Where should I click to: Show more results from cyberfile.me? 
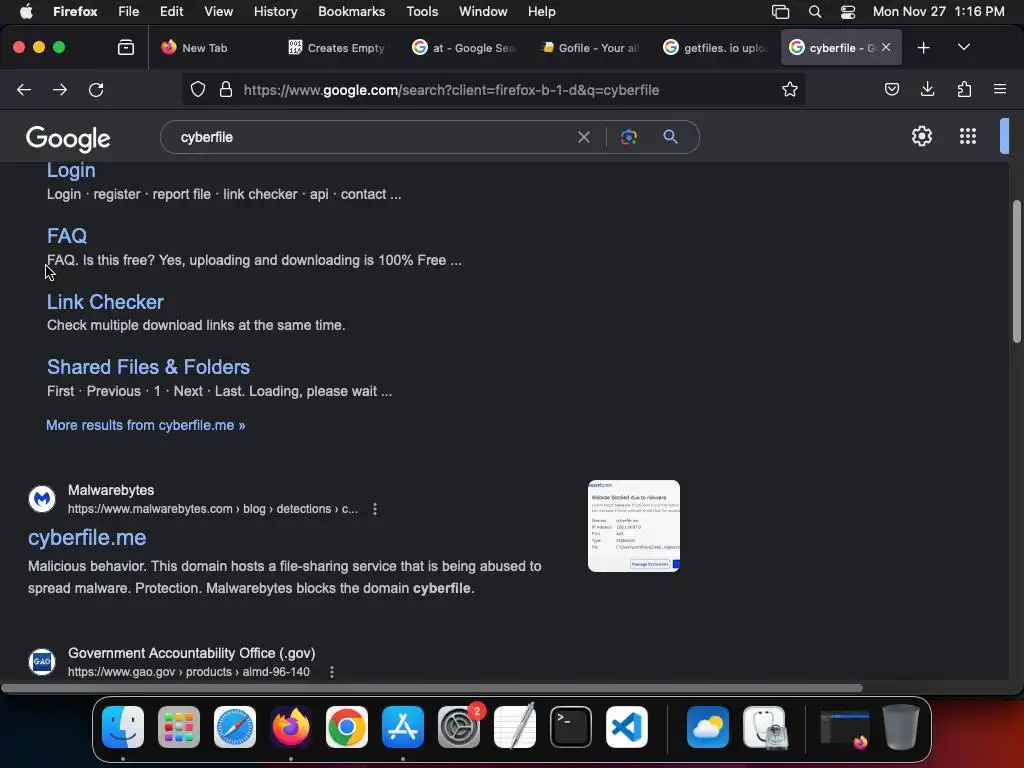(x=146, y=425)
